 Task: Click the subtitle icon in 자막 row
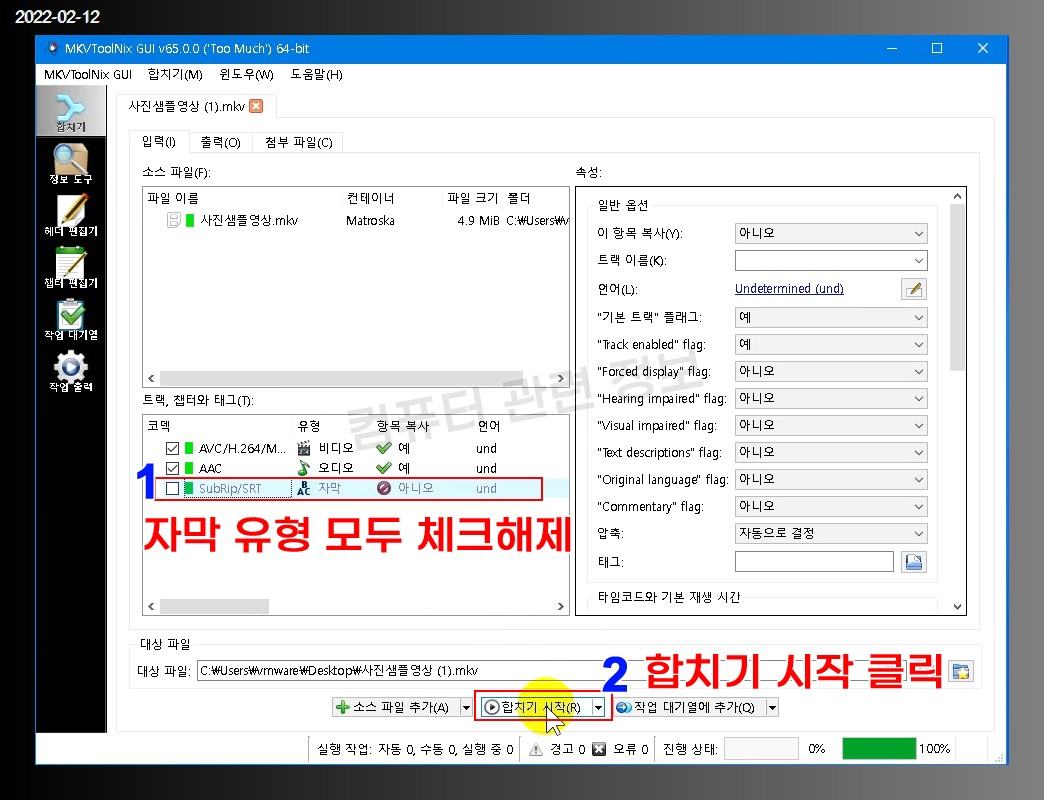tap(304, 488)
